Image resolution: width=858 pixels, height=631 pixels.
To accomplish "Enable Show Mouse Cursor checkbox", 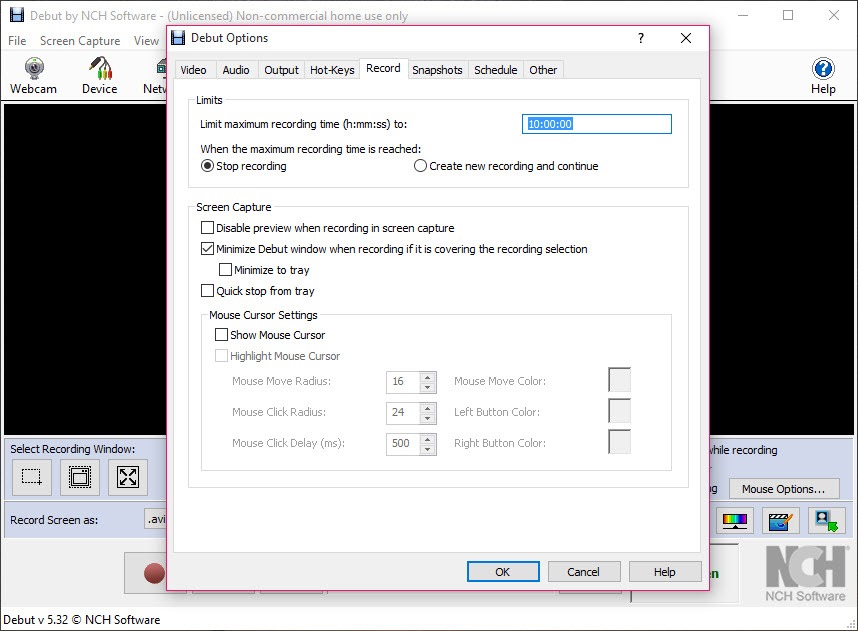I will (221, 334).
